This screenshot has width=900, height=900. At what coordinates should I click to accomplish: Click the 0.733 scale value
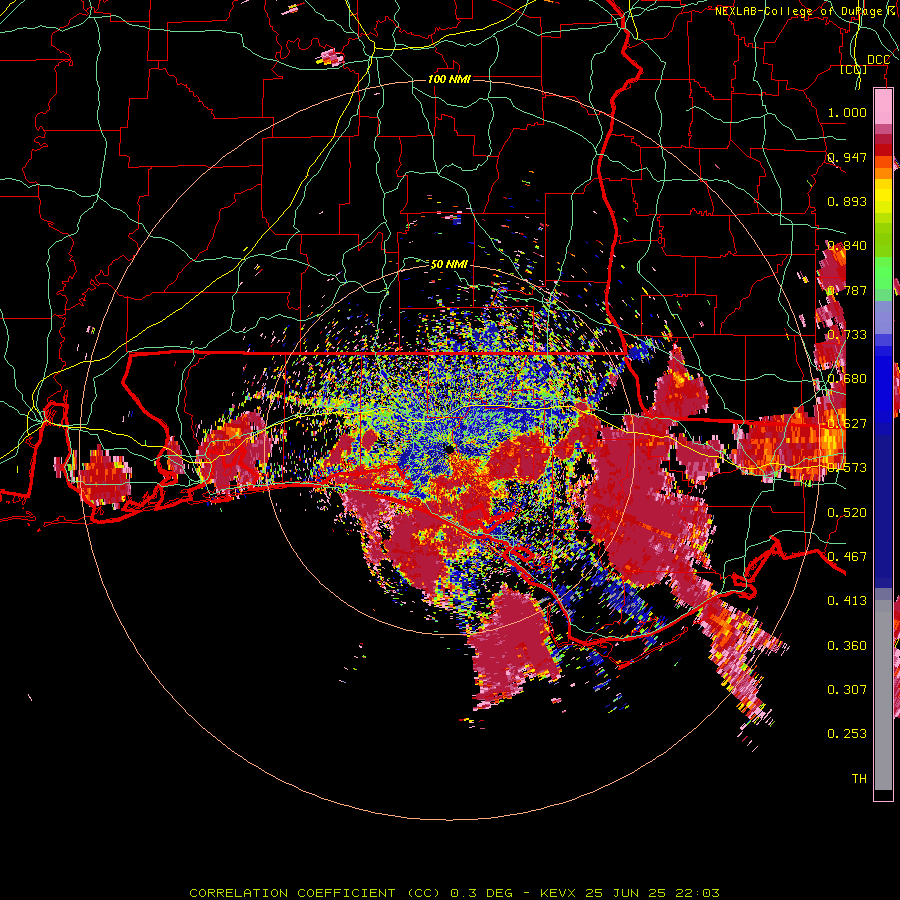tap(847, 335)
